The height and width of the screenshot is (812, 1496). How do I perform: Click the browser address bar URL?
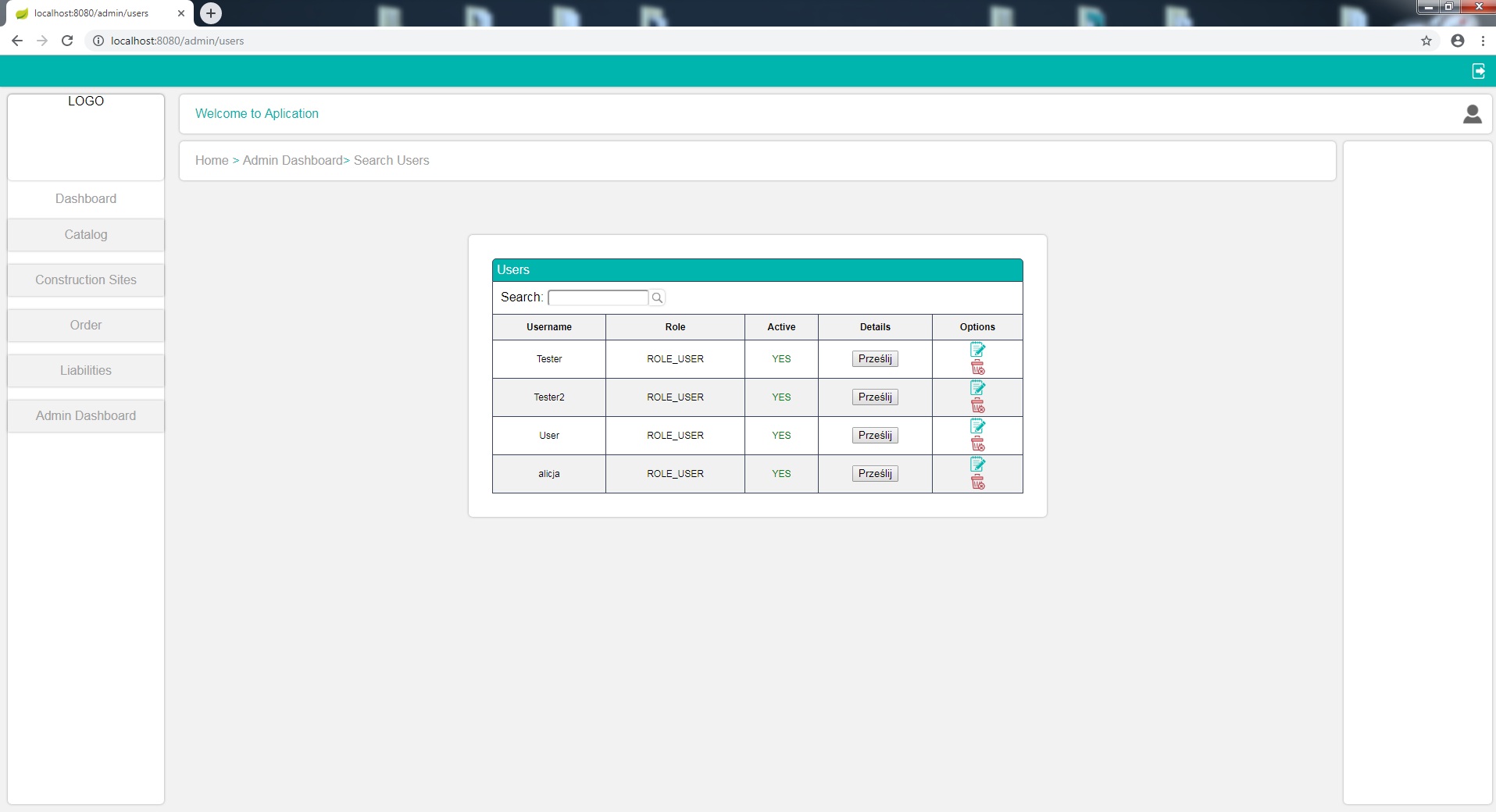click(177, 41)
